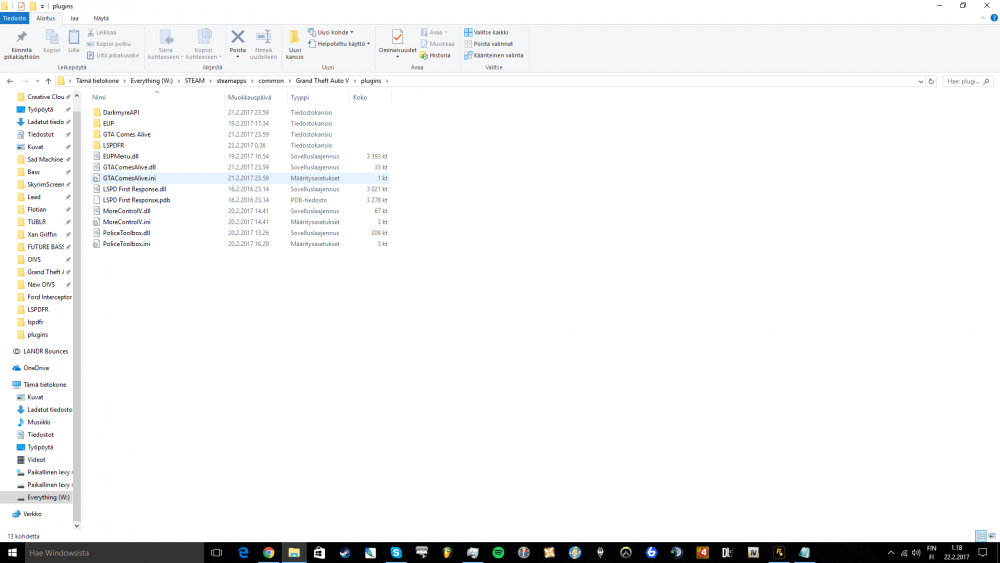Open Helpotettu käyttö dropdown

[x=339, y=44]
